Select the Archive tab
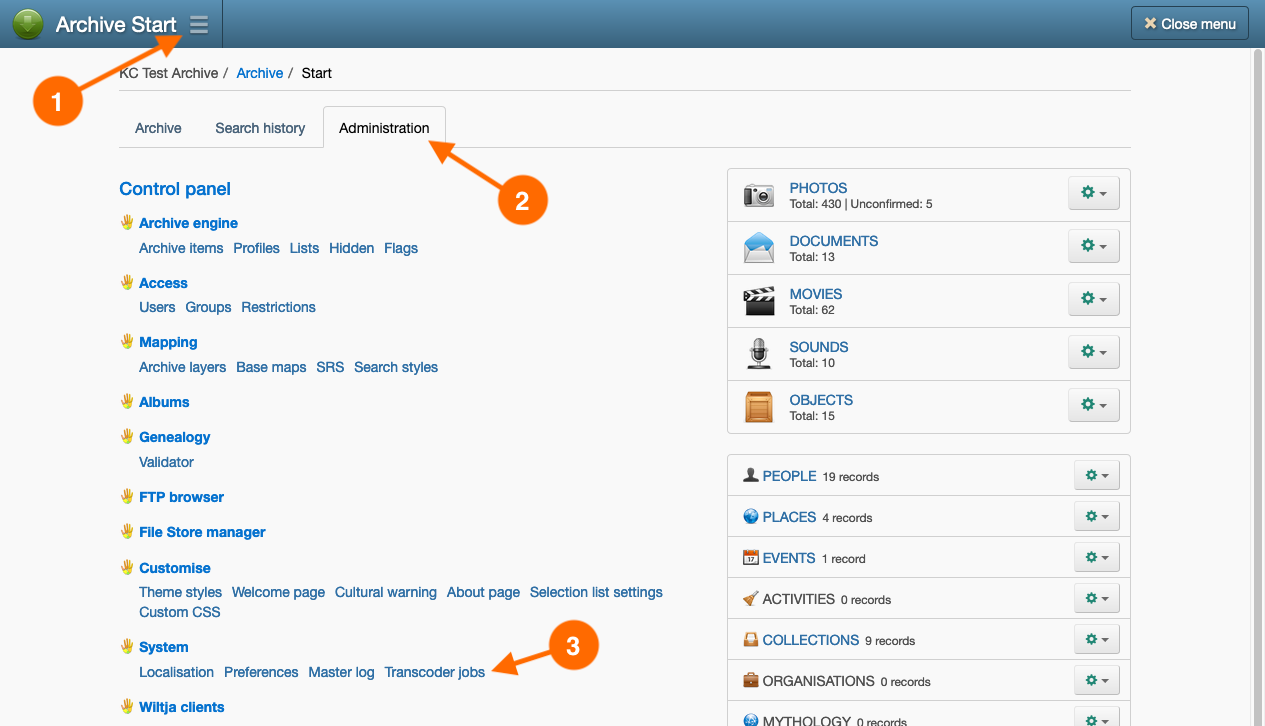 (158, 128)
